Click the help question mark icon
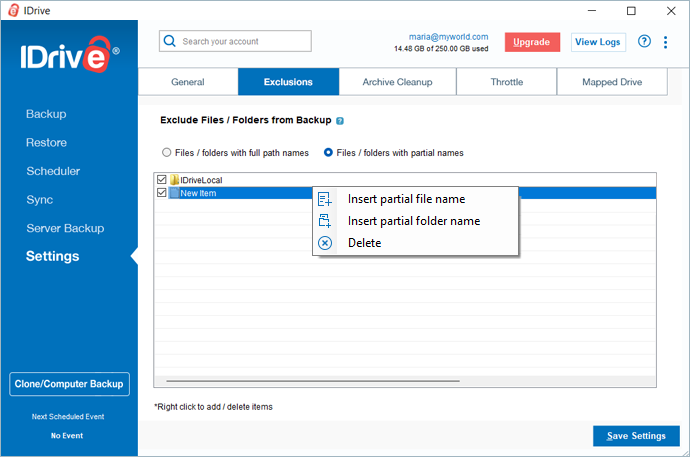 pyautogui.click(x=644, y=41)
